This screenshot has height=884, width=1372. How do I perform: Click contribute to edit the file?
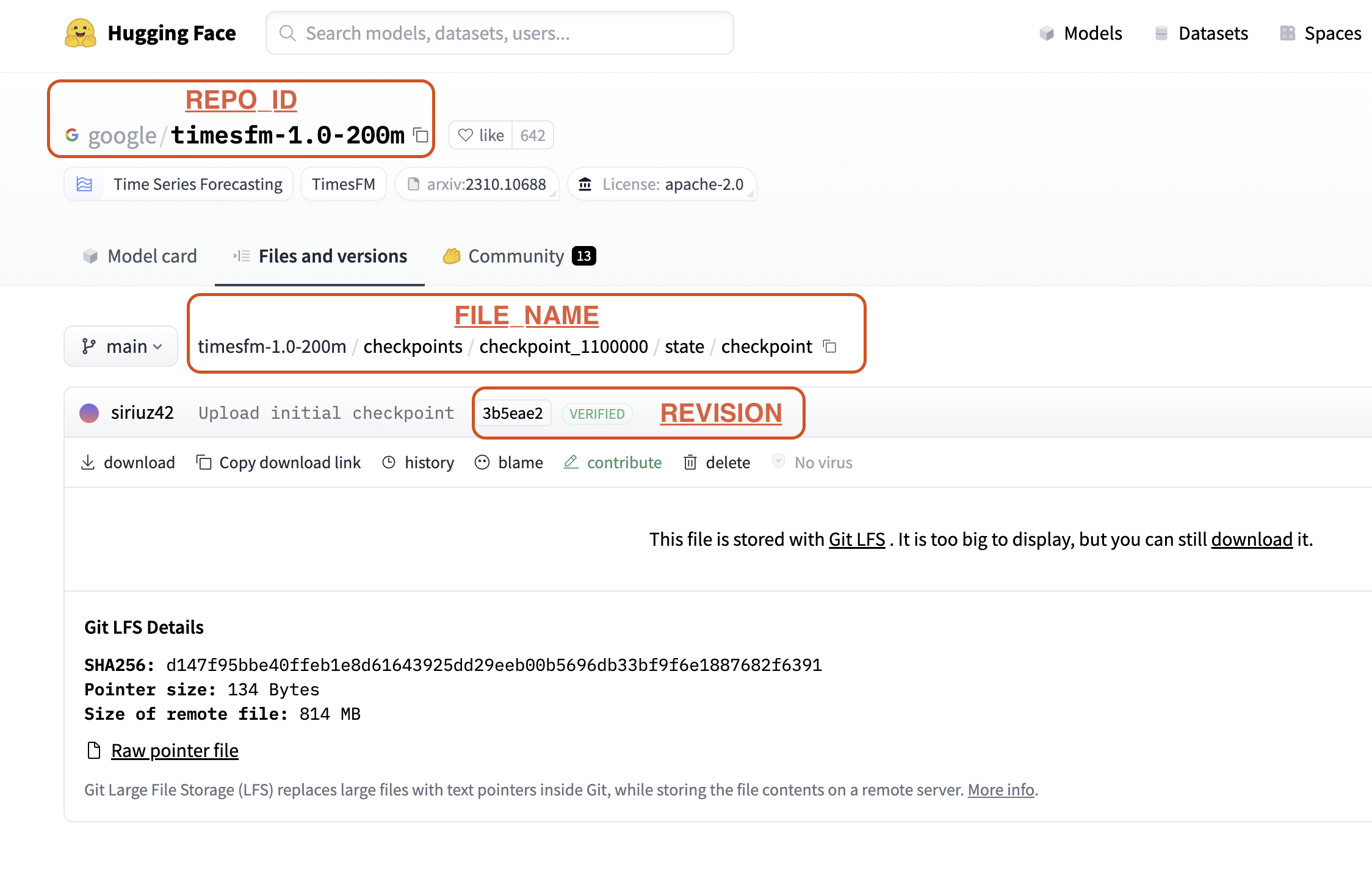[612, 462]
